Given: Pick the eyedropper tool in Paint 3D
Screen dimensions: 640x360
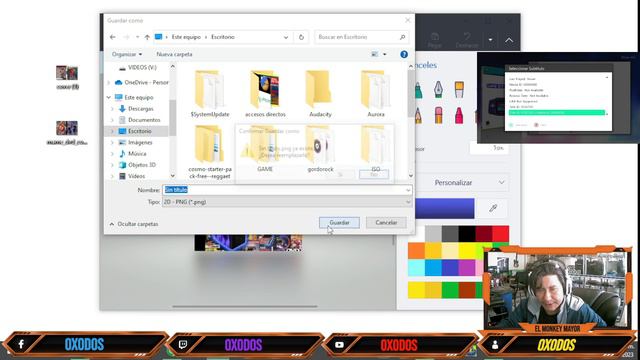Looking at the screenshot, I should [493, 208].
